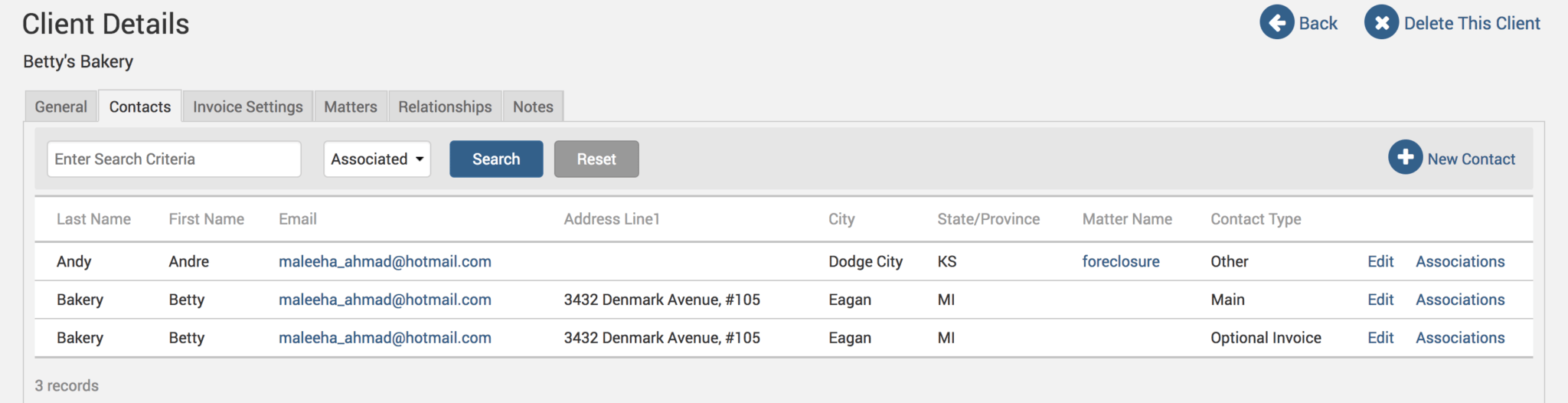1568x403 pixels.
Task: Open Associations for the Dodge City contact
Action: point(1459,262)
